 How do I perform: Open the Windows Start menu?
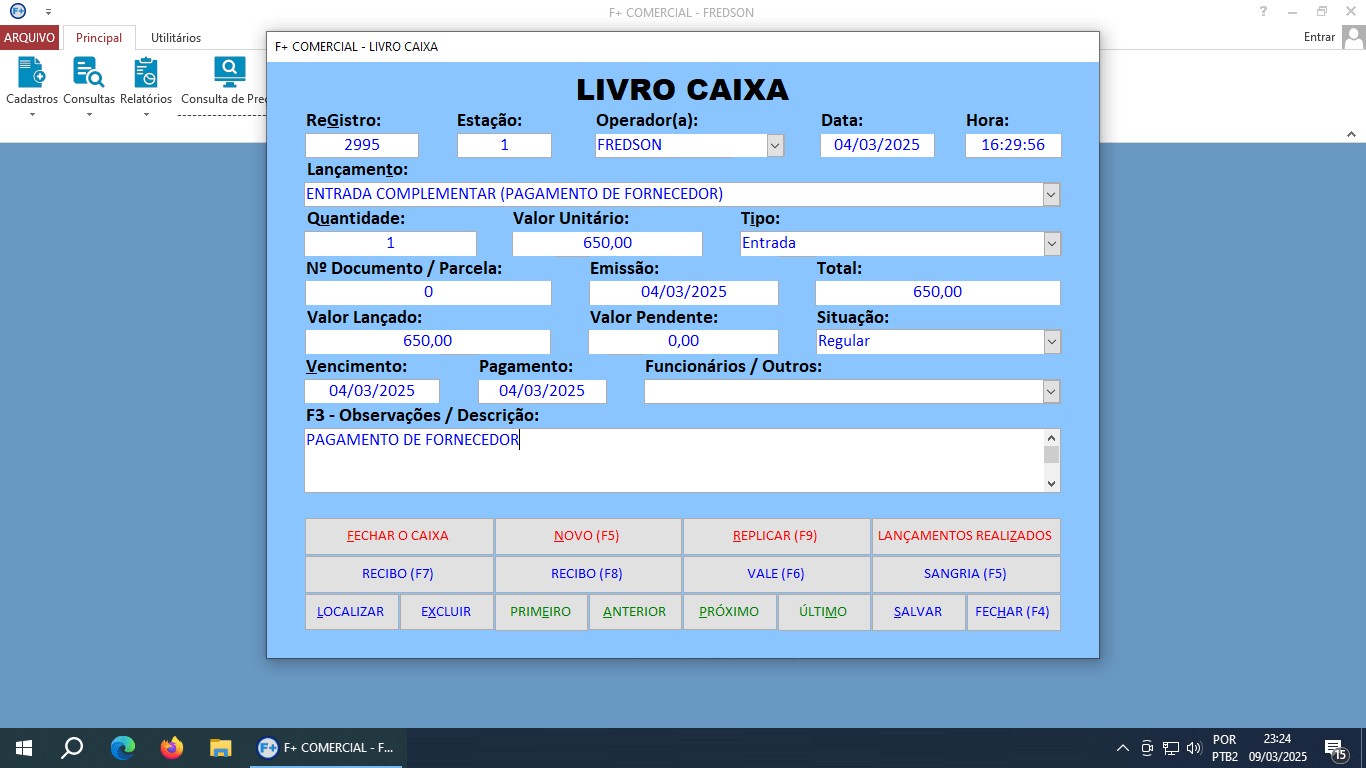point(24,748)
